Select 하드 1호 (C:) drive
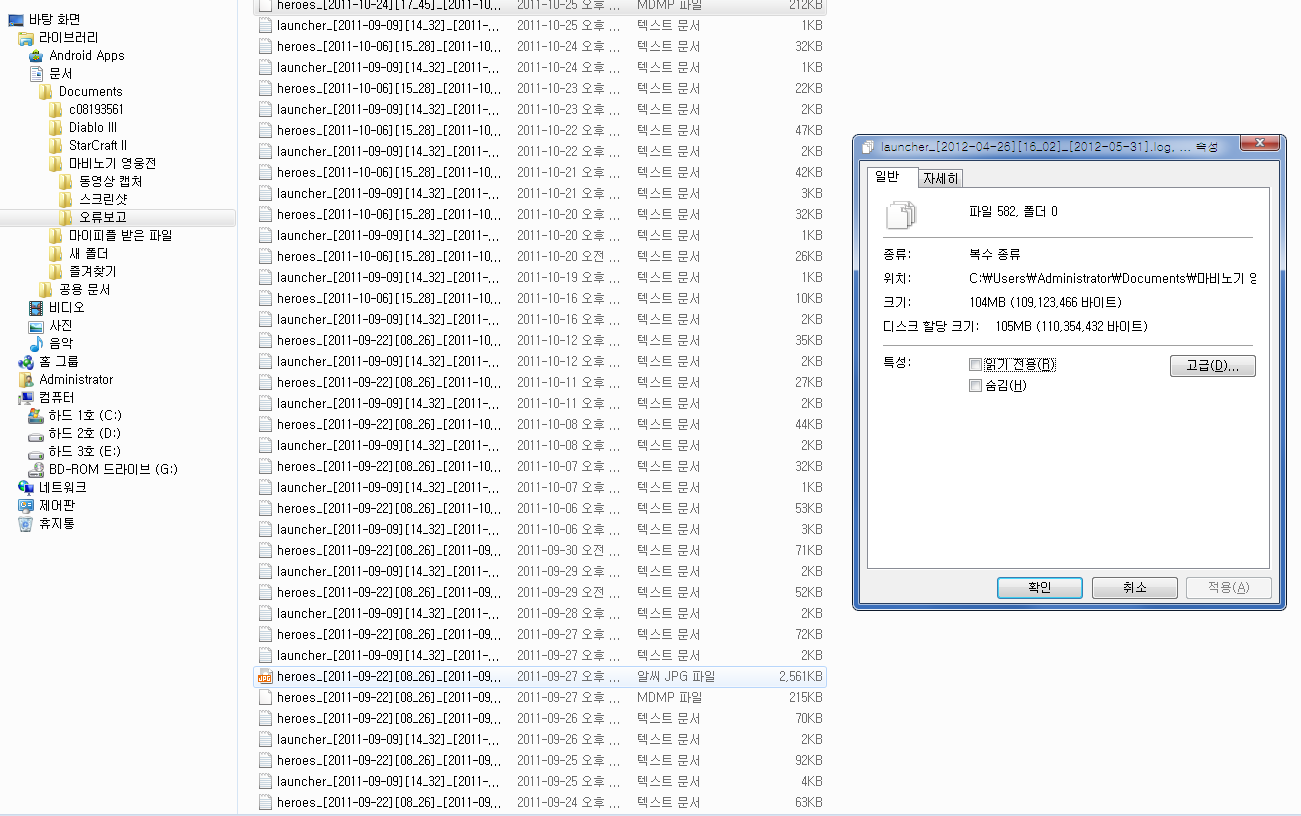Viewport: 1301px width, 816px height. click(84, 416)
